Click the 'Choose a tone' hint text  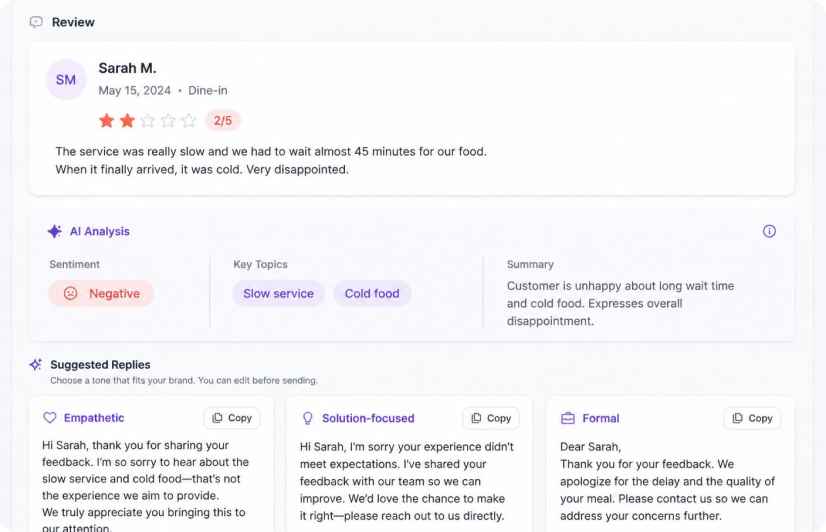184,380
